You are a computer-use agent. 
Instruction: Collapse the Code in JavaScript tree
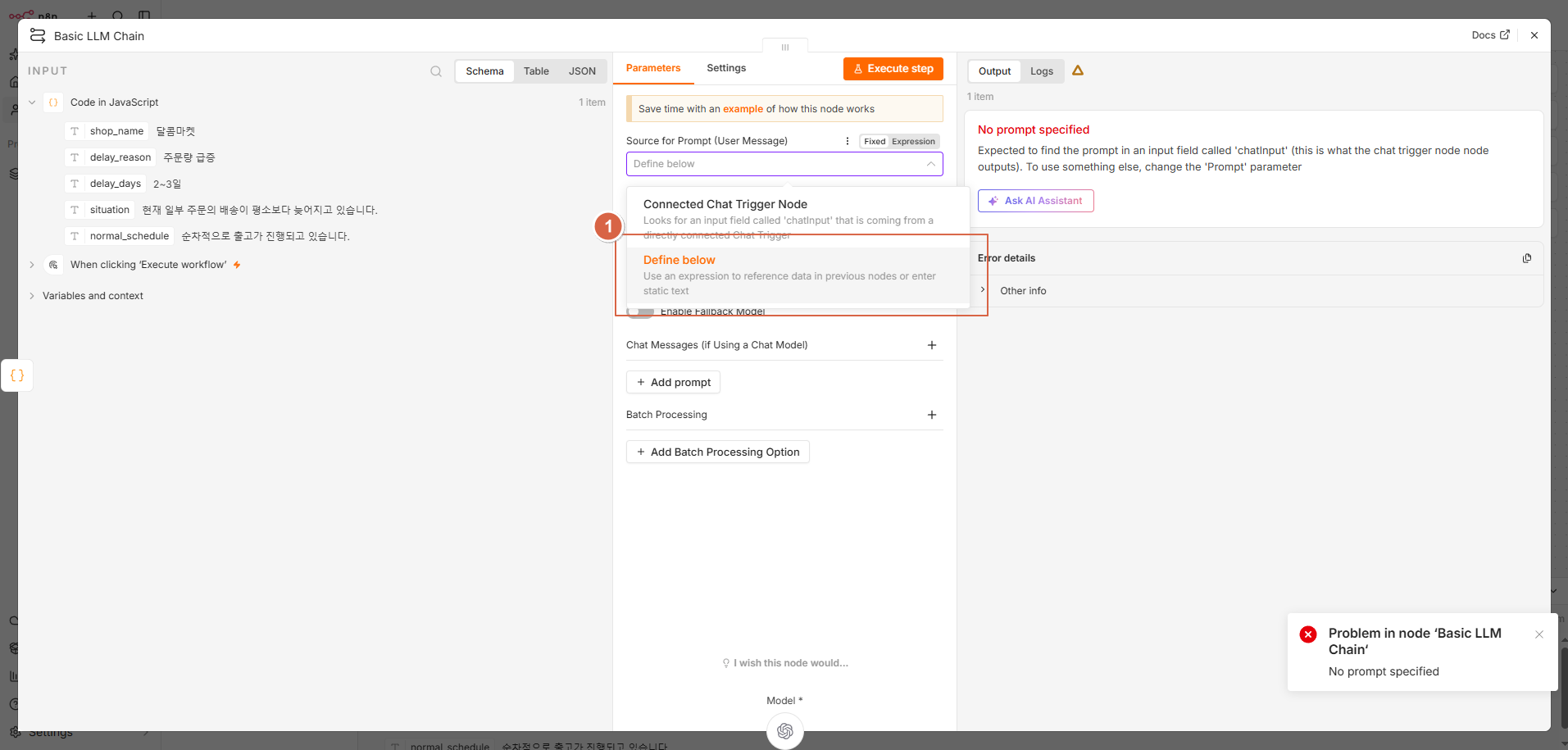click(32, 102)
